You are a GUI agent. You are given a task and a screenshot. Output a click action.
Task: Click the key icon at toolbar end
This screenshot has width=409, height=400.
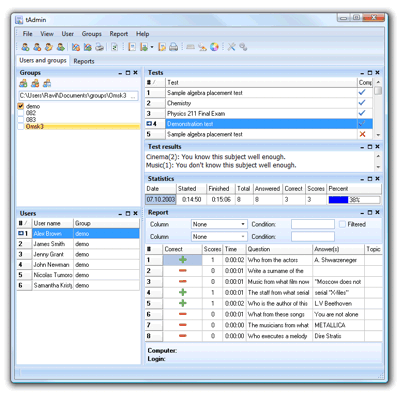point(243,47)
